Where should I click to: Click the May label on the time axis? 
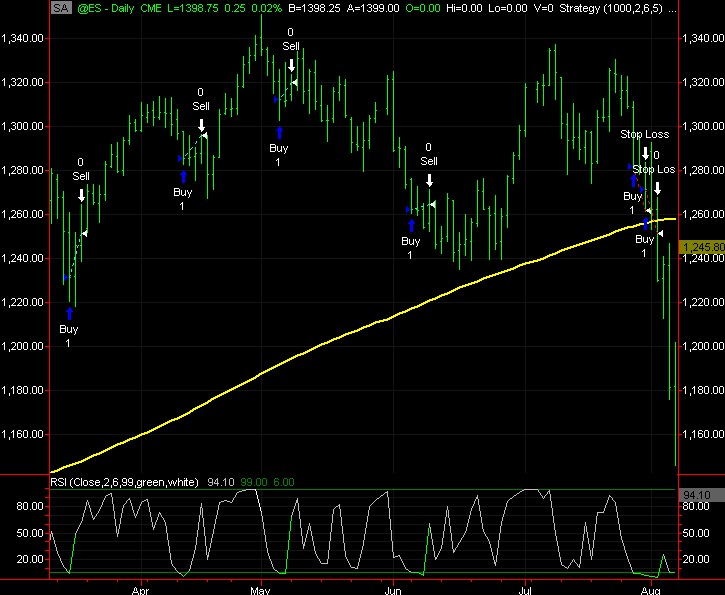(x=260, y=590)
